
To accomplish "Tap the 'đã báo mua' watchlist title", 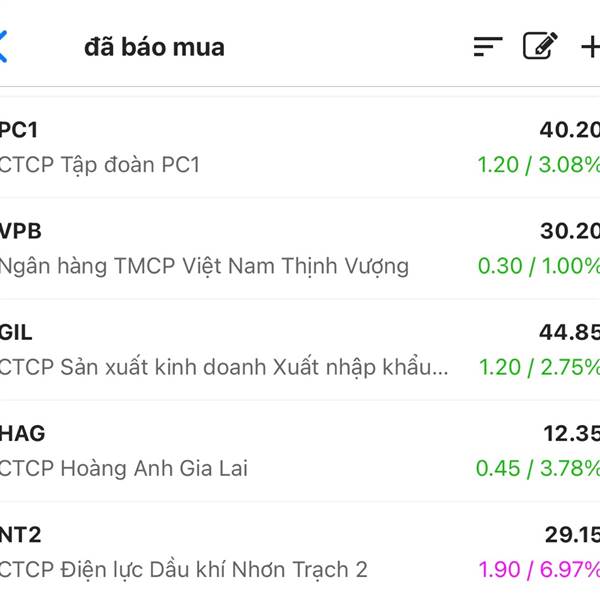I will click(154, 47).
